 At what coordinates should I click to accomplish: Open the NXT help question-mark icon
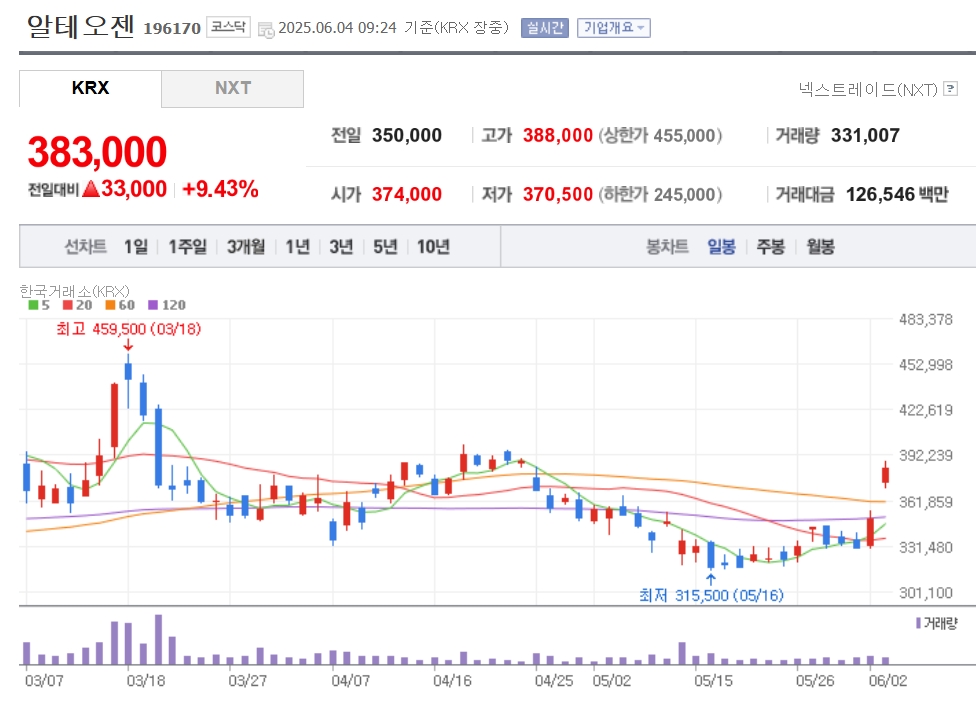(950, 89)
